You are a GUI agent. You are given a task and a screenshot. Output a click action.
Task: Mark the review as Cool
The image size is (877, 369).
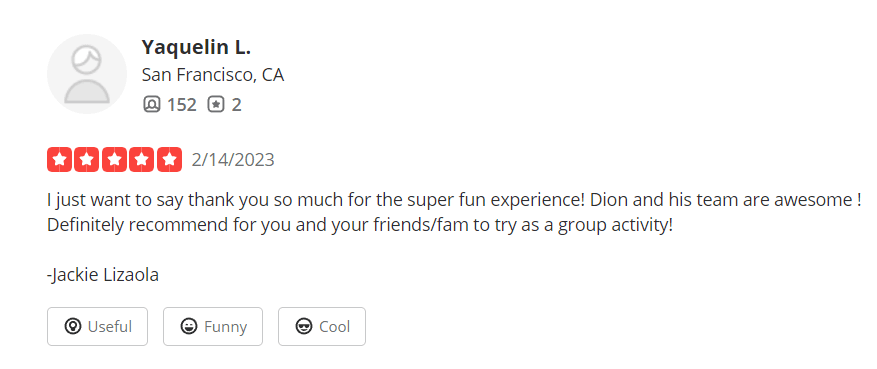322,327
